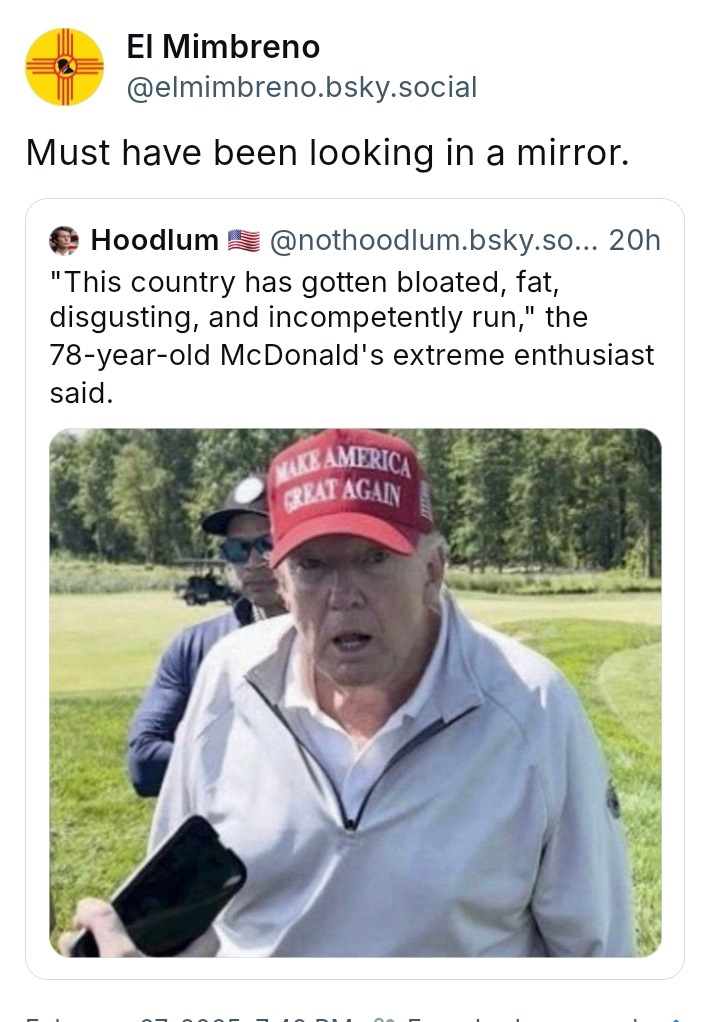The width and height of the screenshot is (709, 1022).
Task: Enlarge the embedded golf course photo
Action: 355,692
